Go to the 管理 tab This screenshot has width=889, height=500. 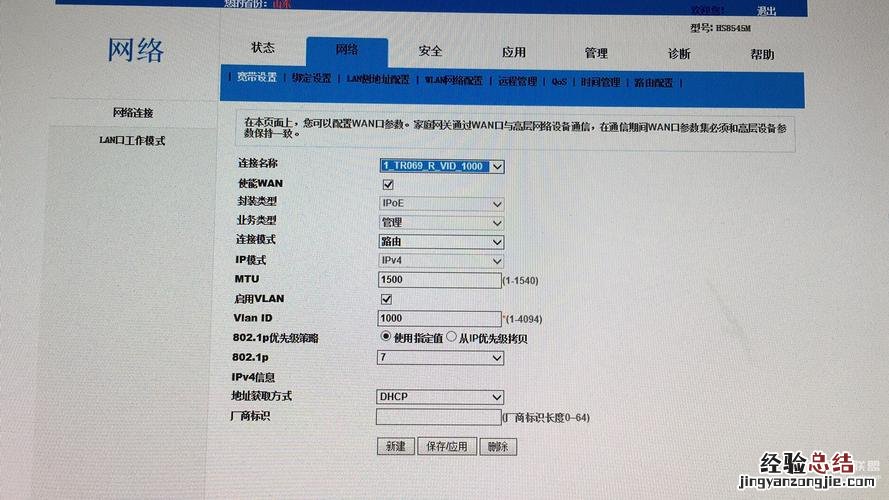(x=596, y=53)
